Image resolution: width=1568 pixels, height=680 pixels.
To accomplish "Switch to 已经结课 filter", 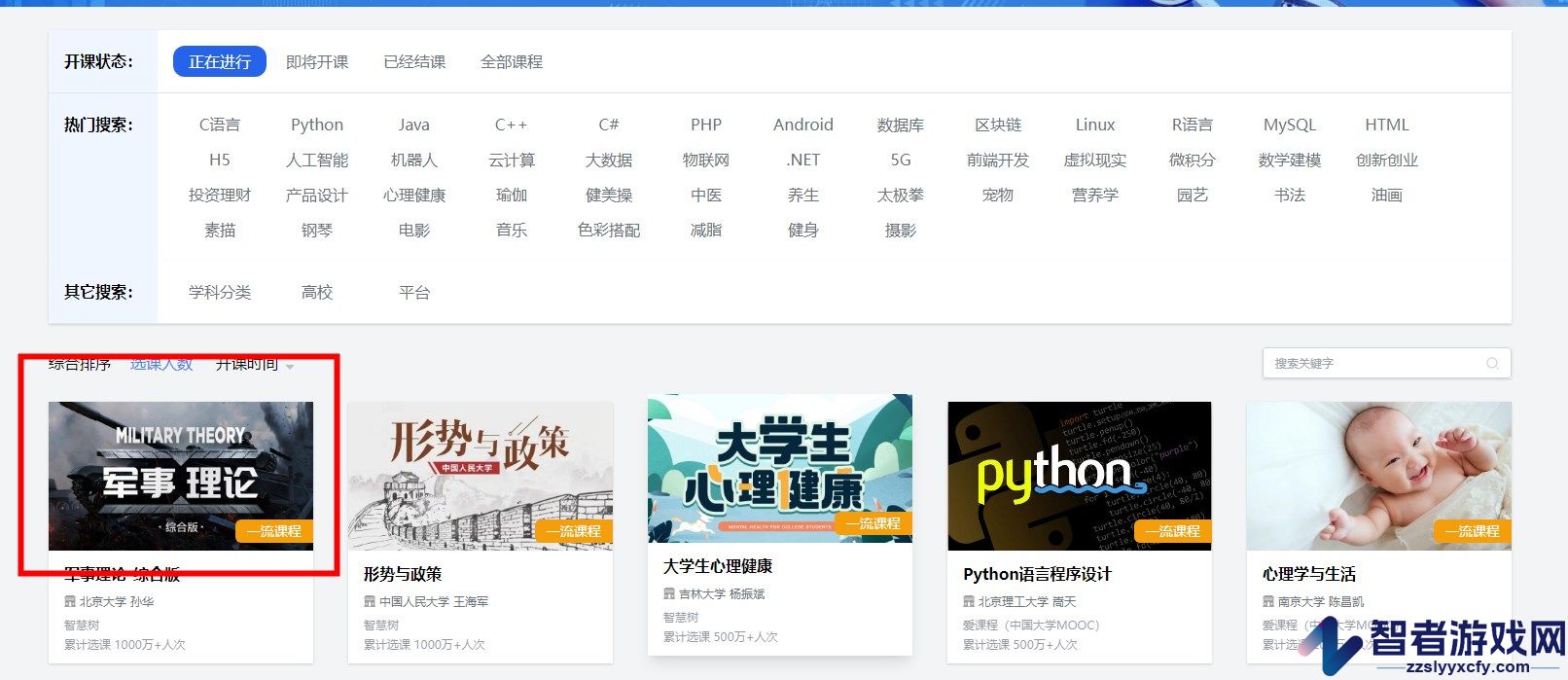I will pos(414,61).
